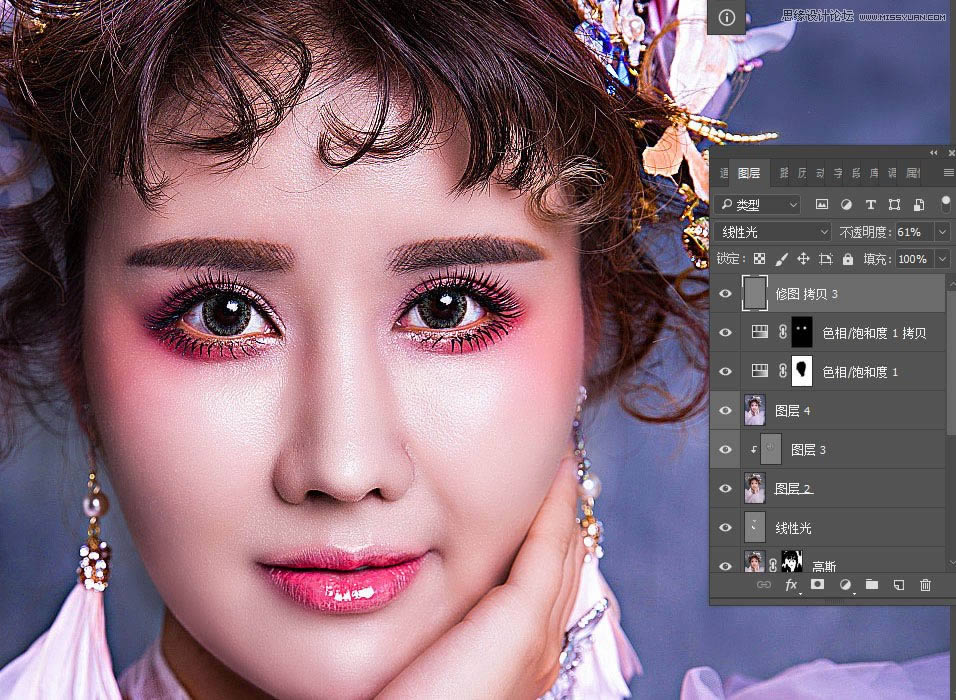Image resolution: width=956 pixels, height=700 pixels.
Task: Hide the 高斯 layer
Action: pyautogui.click(x=726, y=565)
